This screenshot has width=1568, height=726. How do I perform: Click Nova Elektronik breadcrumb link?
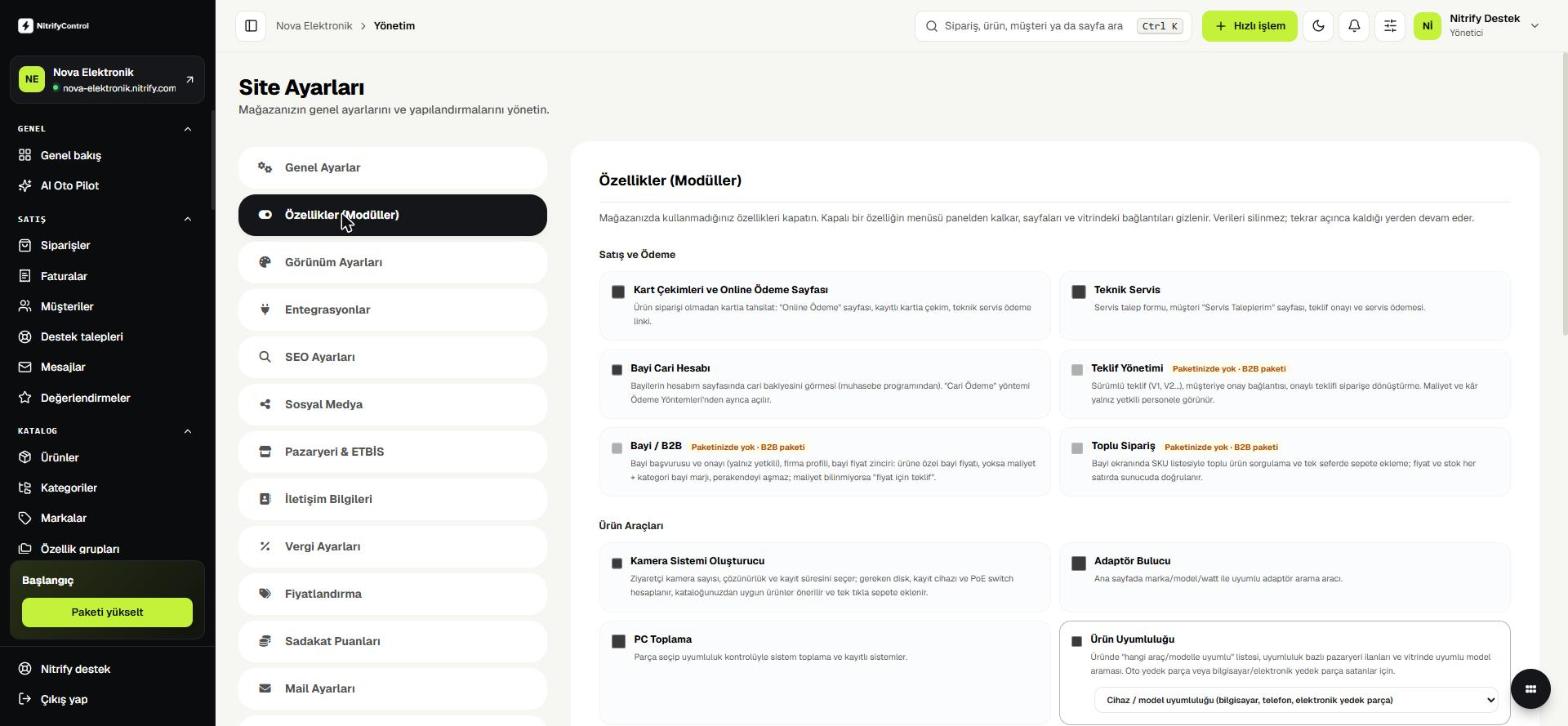click(x=314, y=26)
